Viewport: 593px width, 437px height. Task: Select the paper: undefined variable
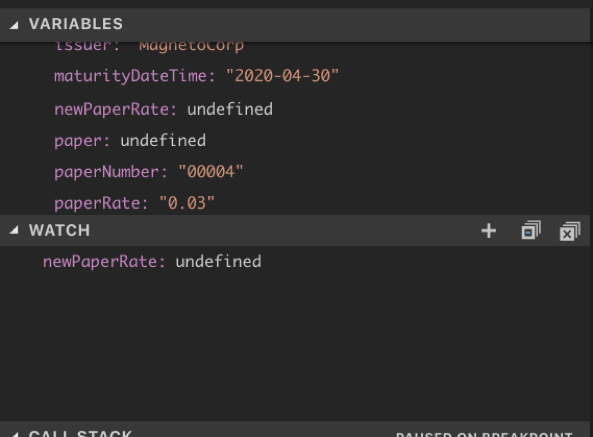point(295,141)
